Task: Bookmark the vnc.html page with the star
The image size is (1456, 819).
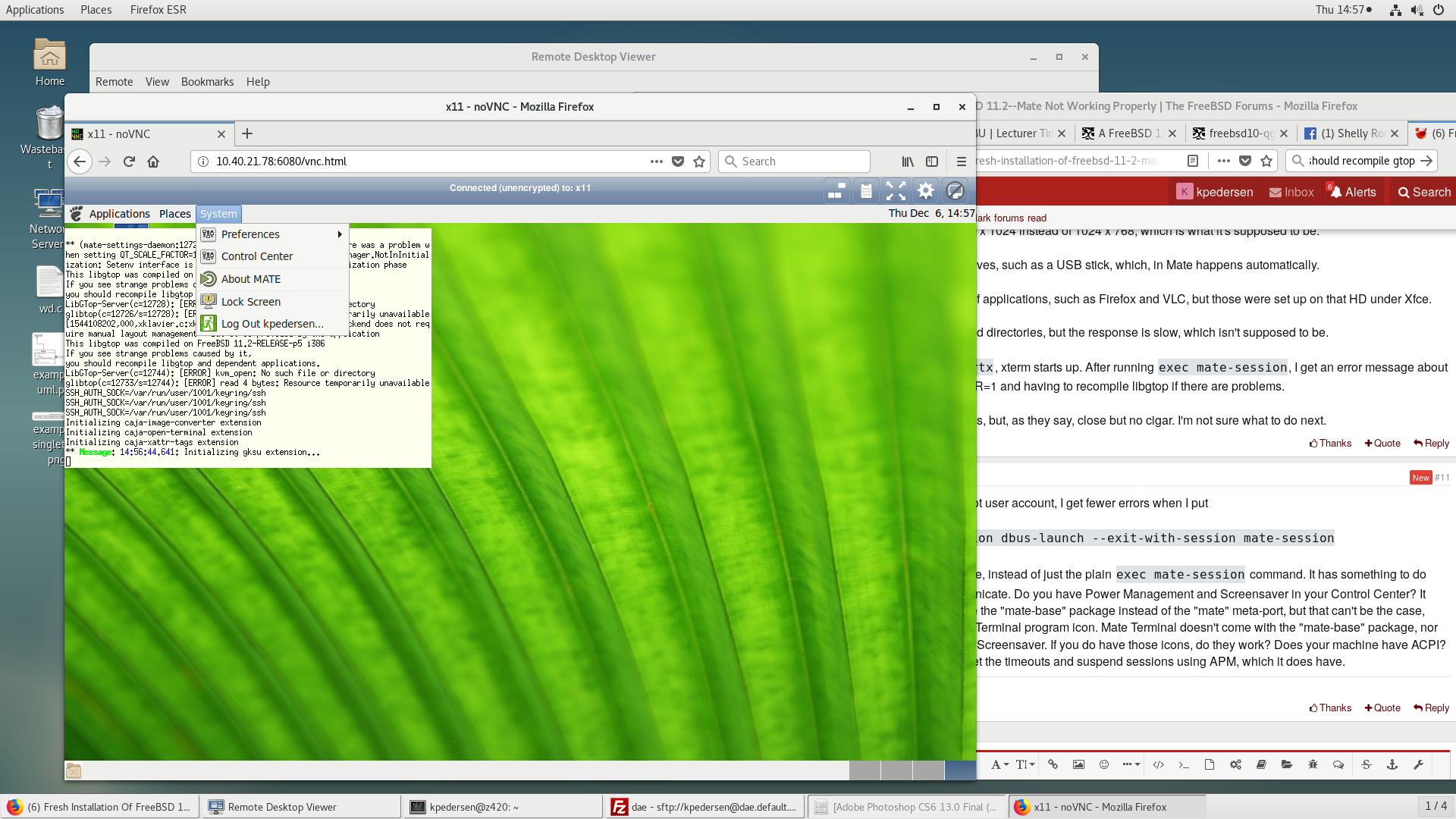Action: coord(699,162)
